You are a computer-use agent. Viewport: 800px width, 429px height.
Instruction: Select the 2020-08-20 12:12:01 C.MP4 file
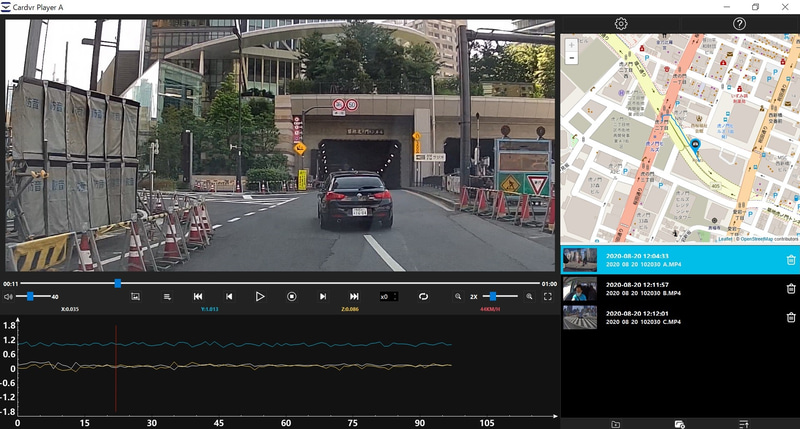[x=680, y=317]
